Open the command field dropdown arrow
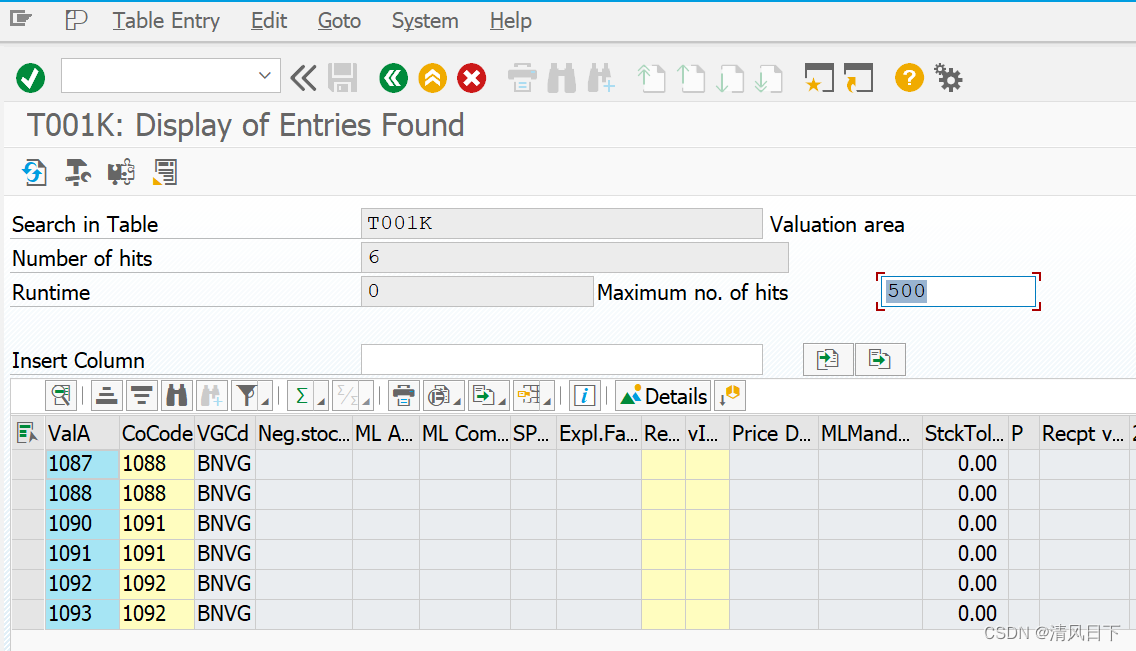1136x651 pixels. tap(264, 76)
